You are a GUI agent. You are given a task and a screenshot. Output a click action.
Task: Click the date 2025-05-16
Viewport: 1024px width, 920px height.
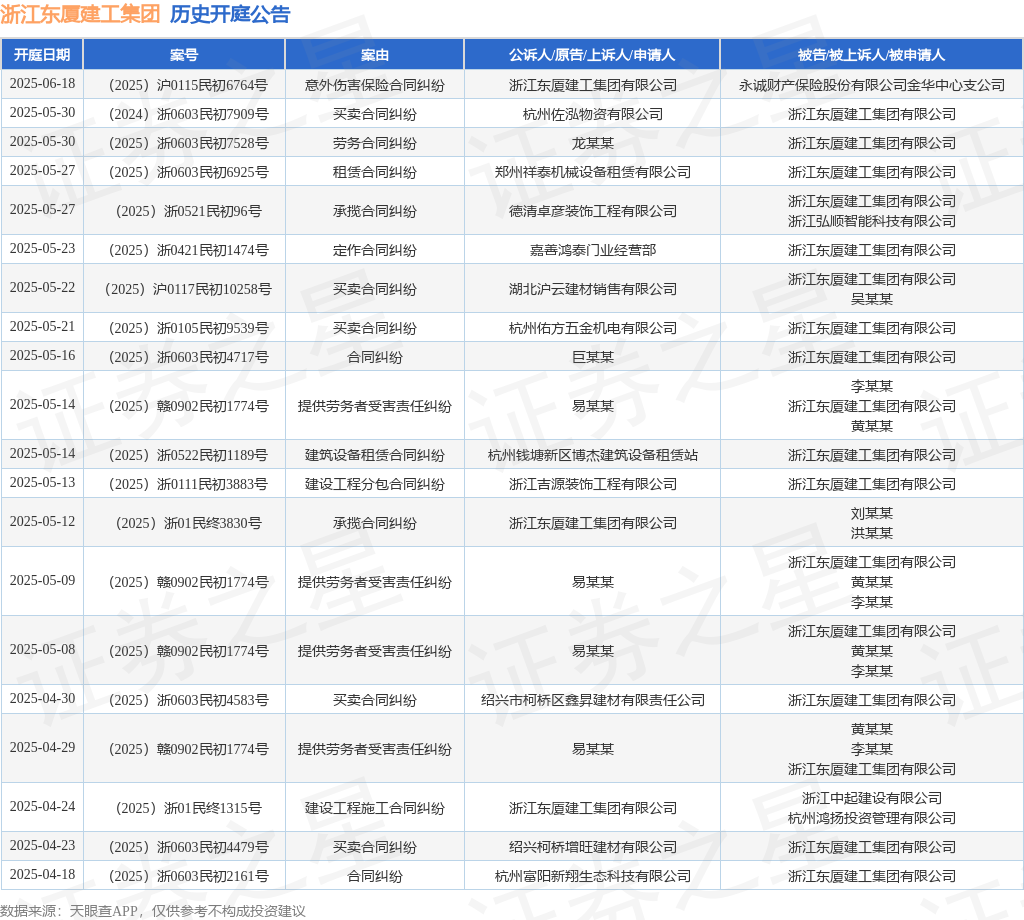(x=42, y=356)
